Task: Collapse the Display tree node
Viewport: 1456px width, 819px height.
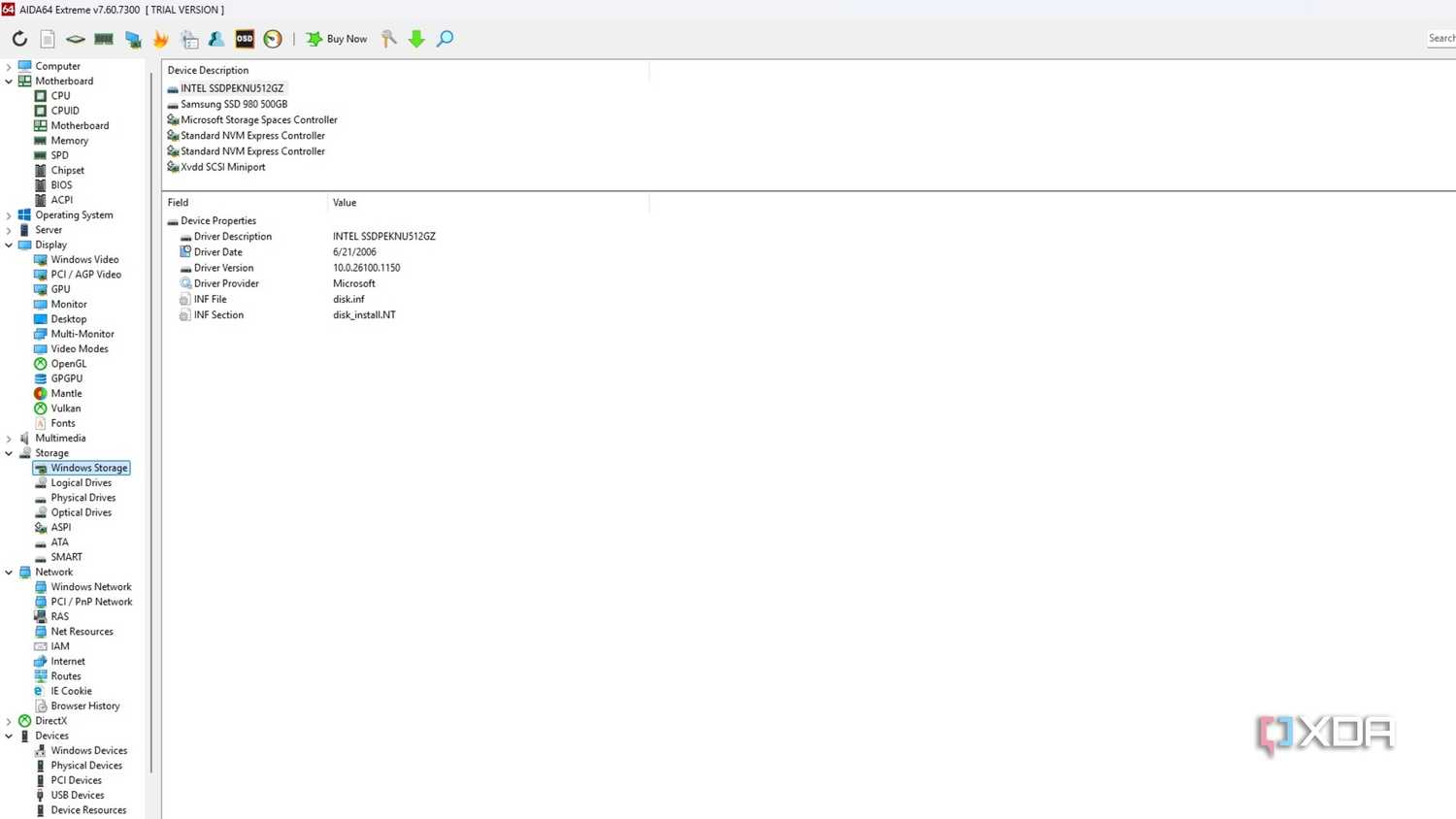Action: (x=9, y=246)
